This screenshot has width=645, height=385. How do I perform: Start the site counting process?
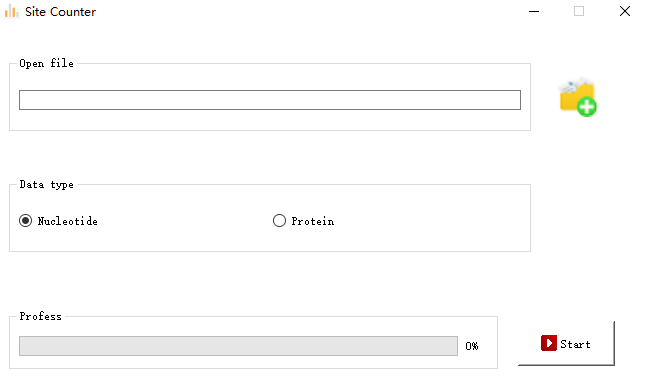pos(566,343)
